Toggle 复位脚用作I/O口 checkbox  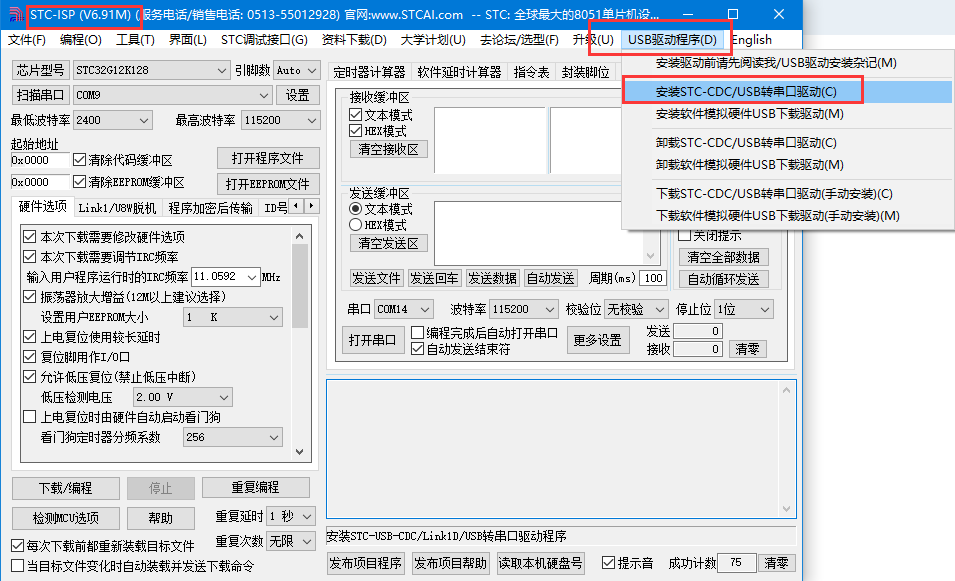point(29,357)
